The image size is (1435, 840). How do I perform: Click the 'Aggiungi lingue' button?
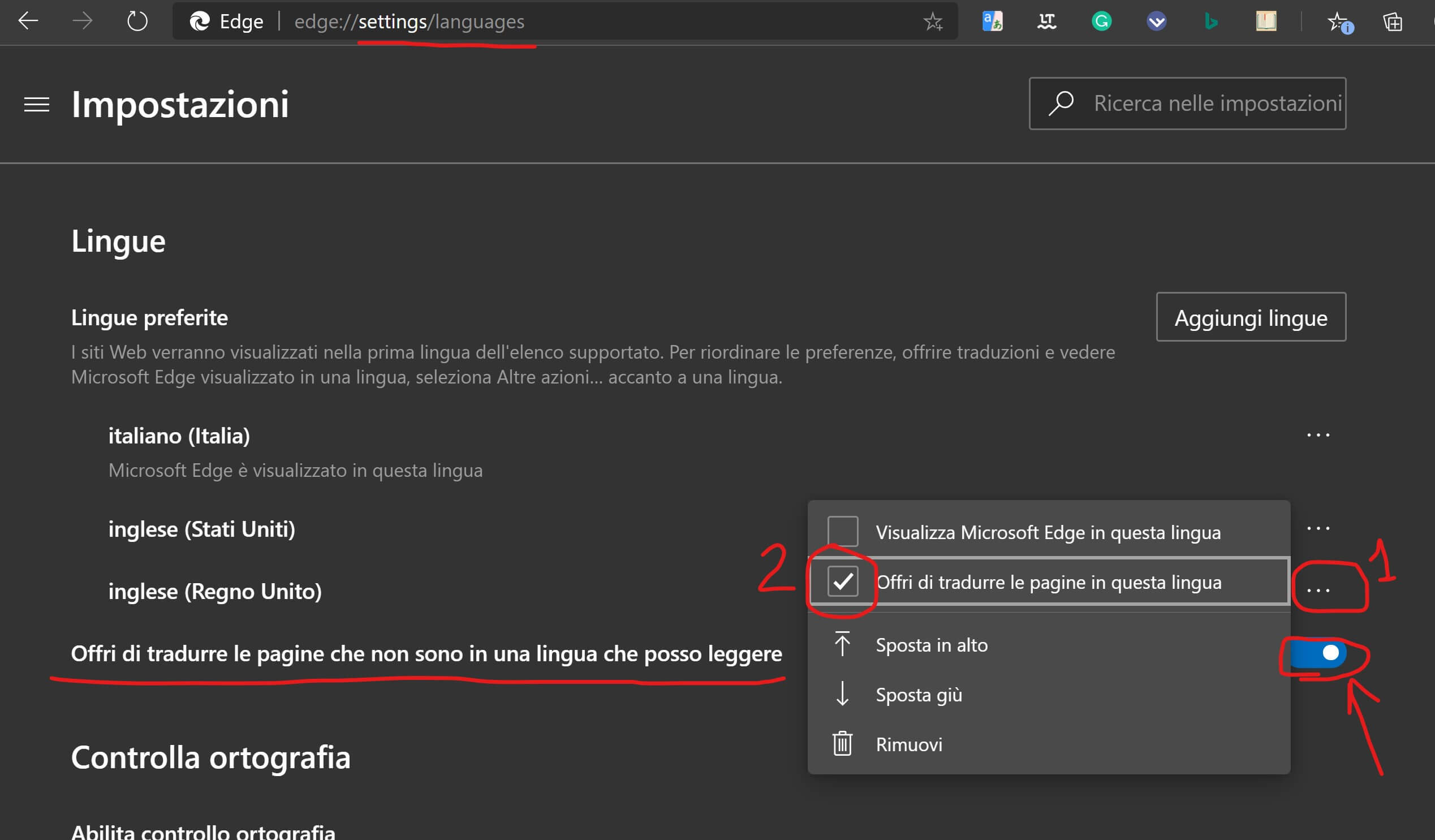(1251, 317)
